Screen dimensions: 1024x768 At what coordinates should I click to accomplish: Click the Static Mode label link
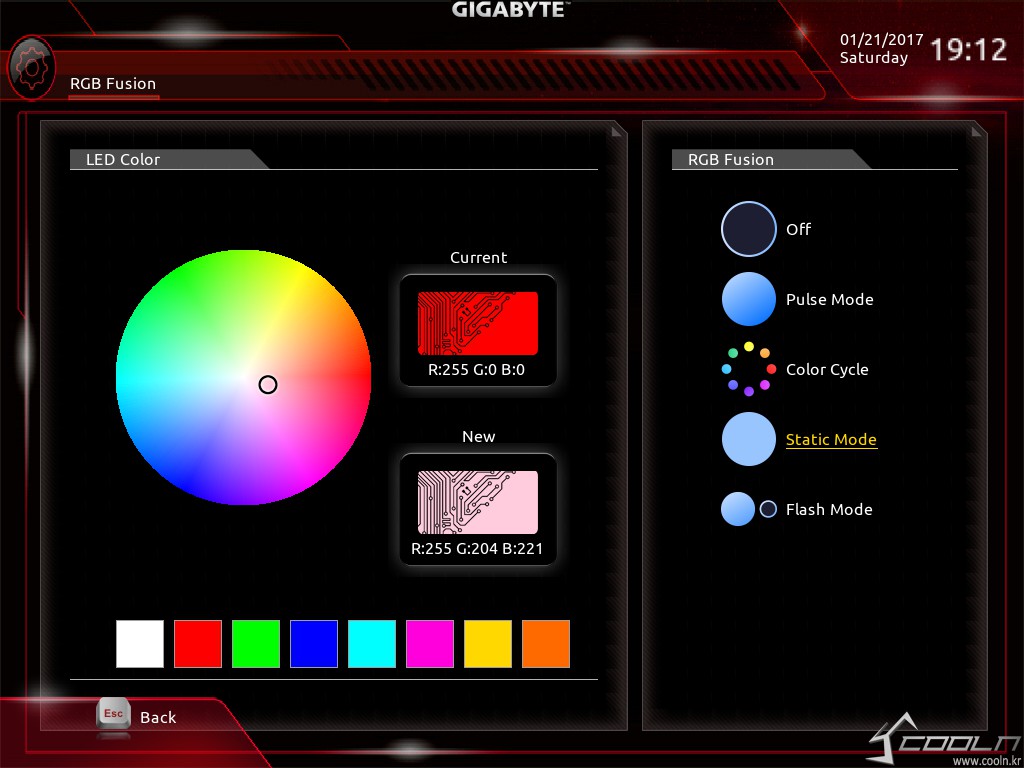tap(831, 440)
